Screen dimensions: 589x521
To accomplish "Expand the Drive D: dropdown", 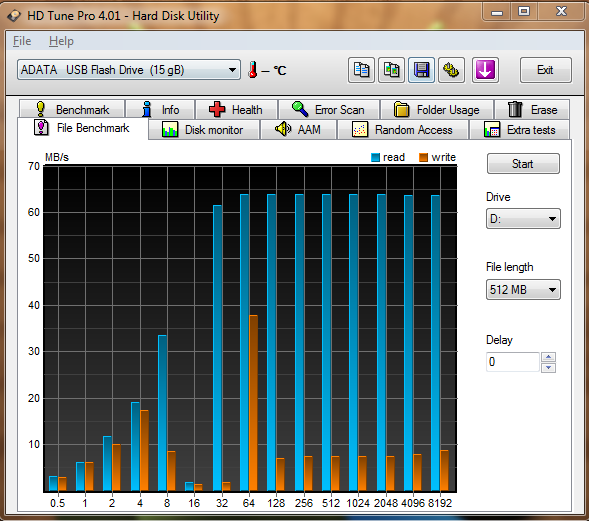I will pyautogui.click(x=523, y=219).
